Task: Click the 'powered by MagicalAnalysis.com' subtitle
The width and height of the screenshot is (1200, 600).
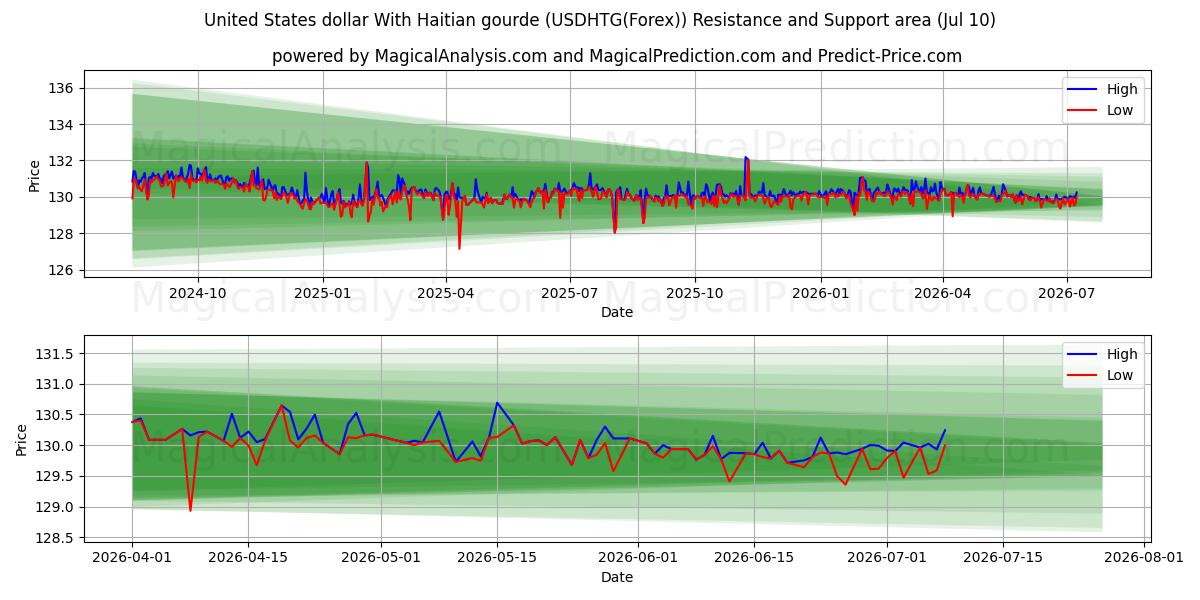Action: click(617, 56)
